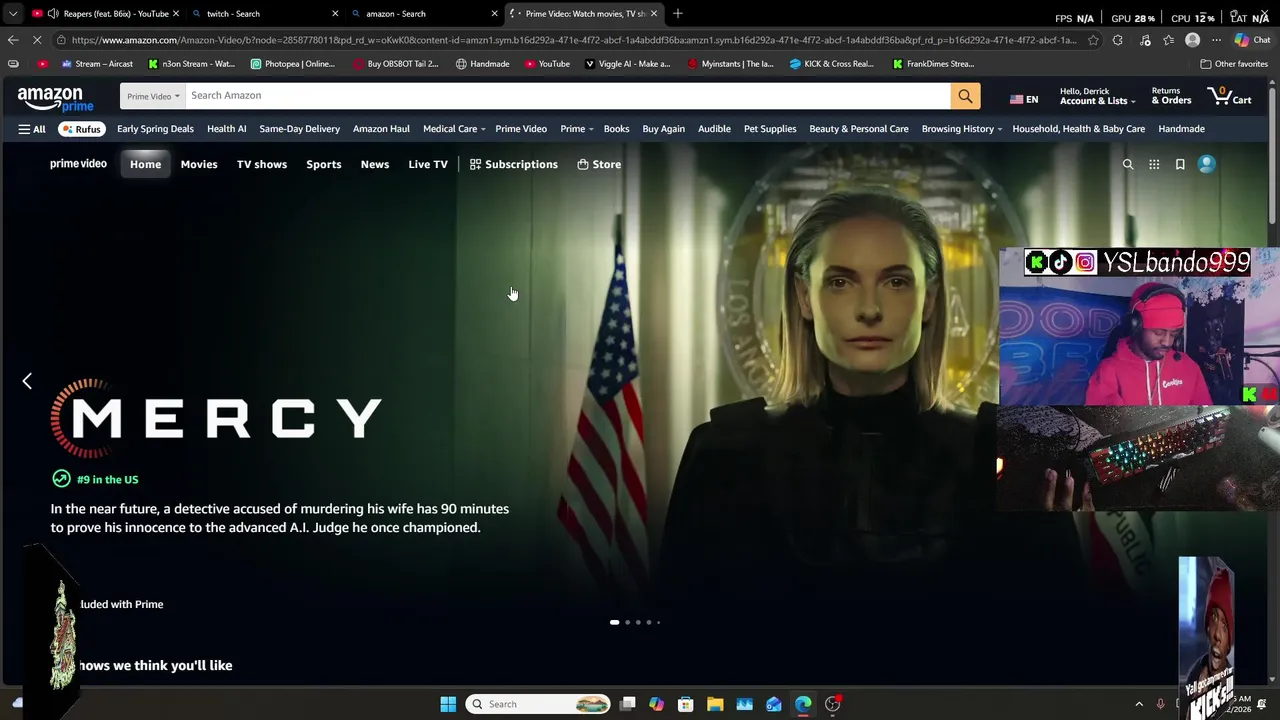Screen dimensions: 1280x720
Task: Open the Edge profile icon
Action: click(x=1192, y=40)
